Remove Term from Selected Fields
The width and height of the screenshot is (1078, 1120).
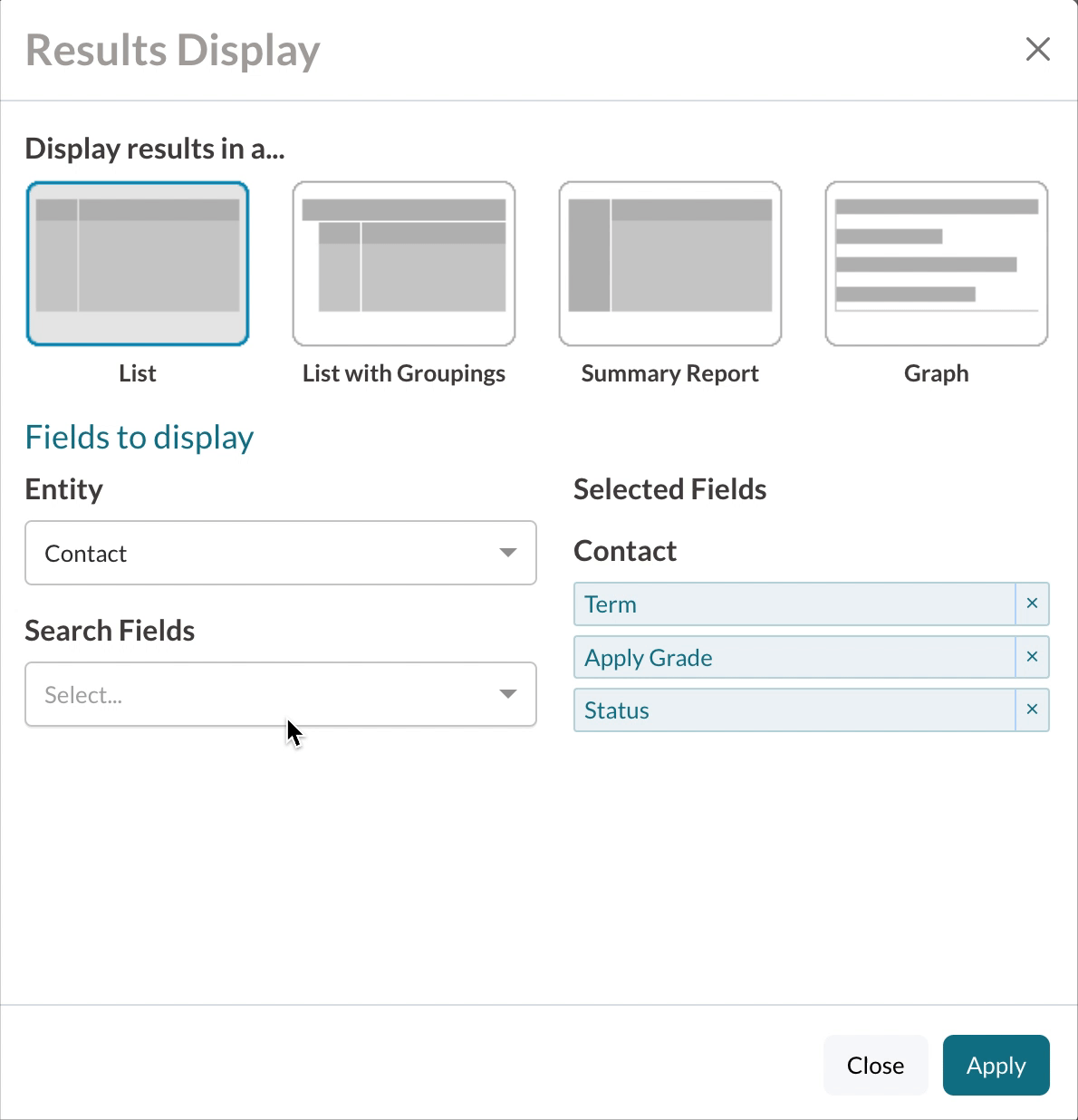coord(1032,603)
